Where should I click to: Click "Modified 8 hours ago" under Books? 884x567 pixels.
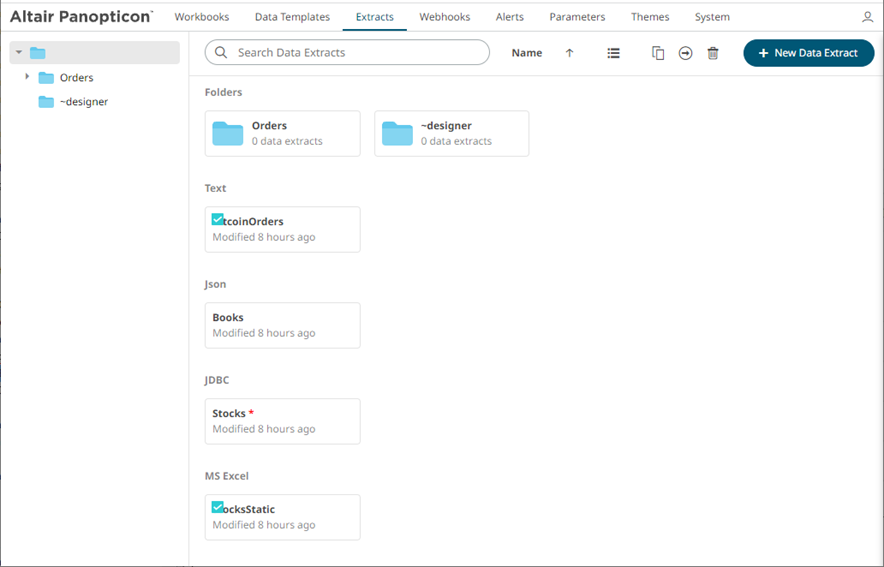click(x=264, y=333)
